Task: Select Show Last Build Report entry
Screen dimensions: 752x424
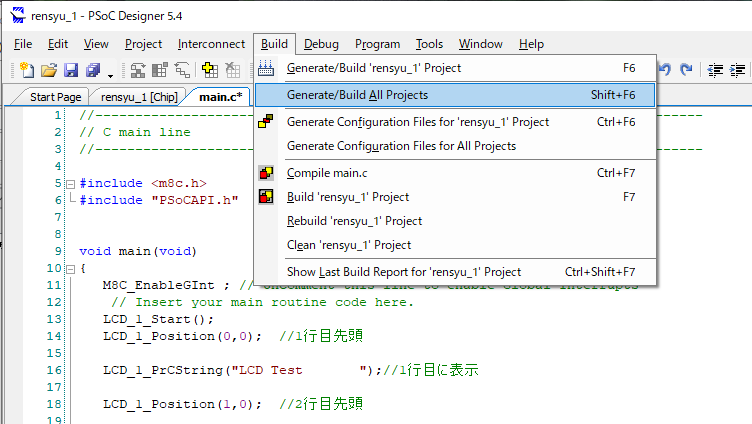Action: pyautogui.click(x=455, y=272)
